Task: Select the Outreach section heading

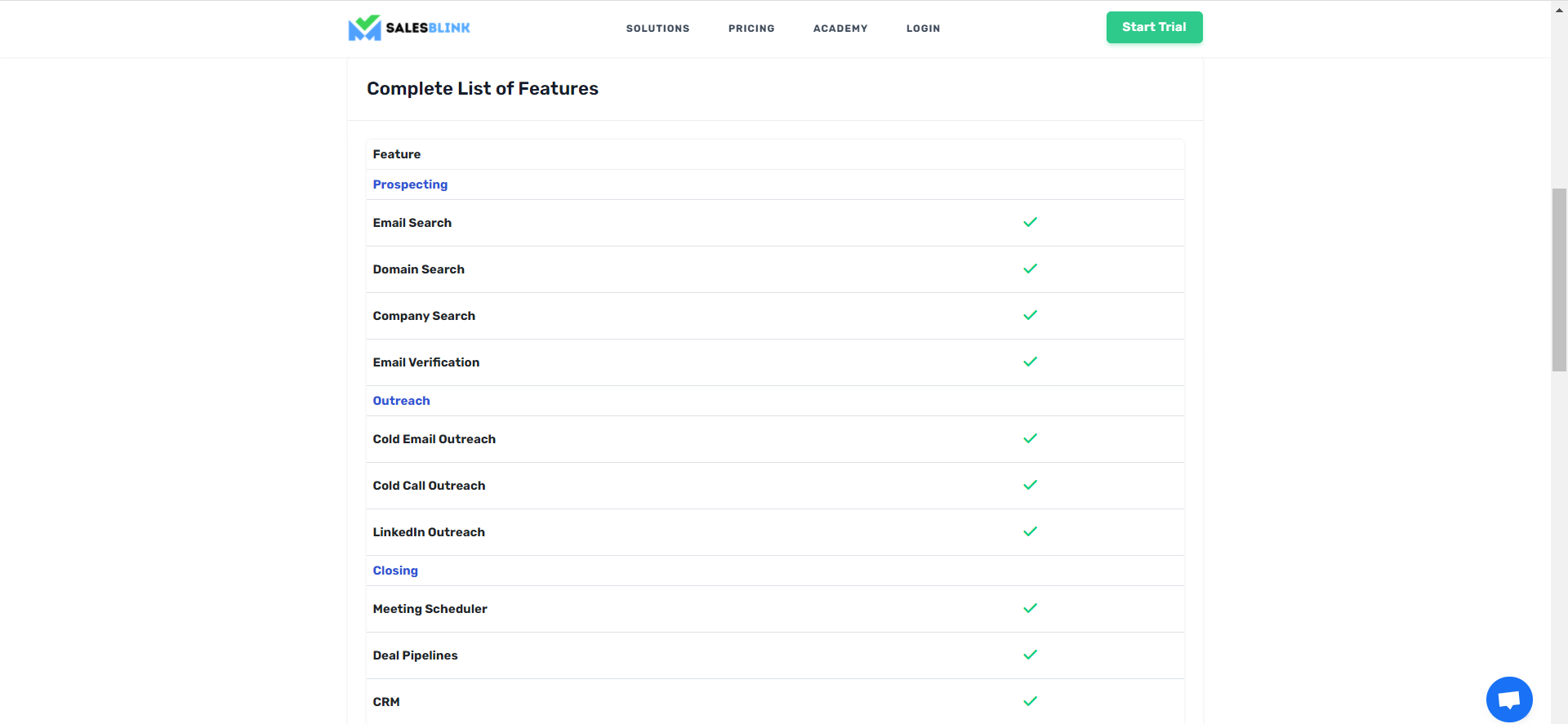Action: click(x=401, y=401)
